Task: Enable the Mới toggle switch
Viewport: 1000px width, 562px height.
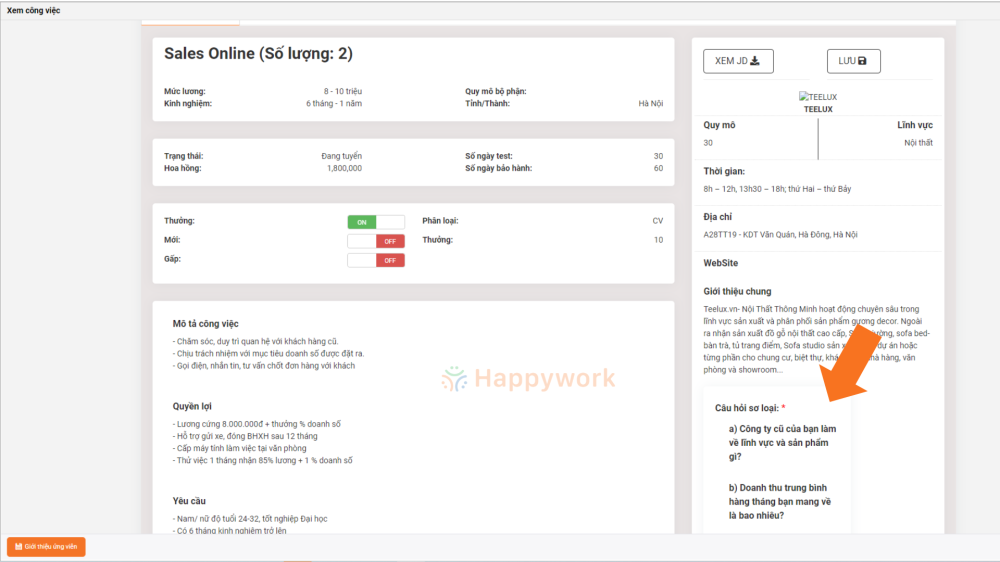Action: pos(376,241)
